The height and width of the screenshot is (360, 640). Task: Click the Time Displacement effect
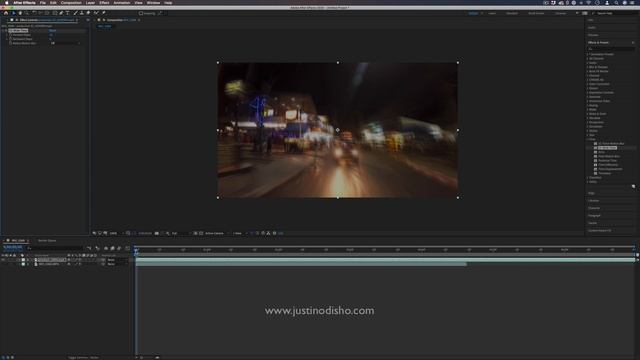[610, 169]
